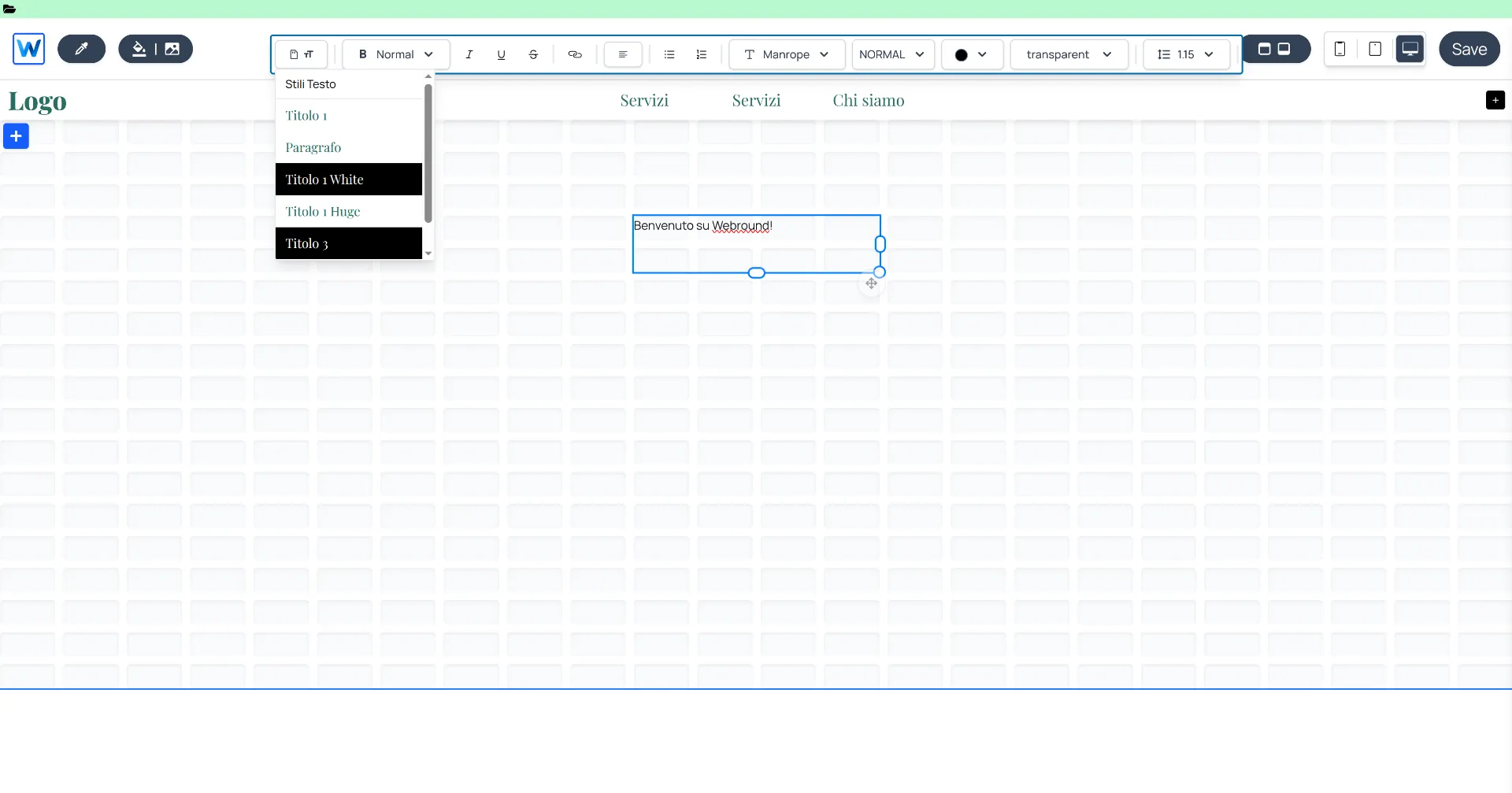Click the eyedropper color picker button
1512x793 pixels.
[x=81, y=49]
